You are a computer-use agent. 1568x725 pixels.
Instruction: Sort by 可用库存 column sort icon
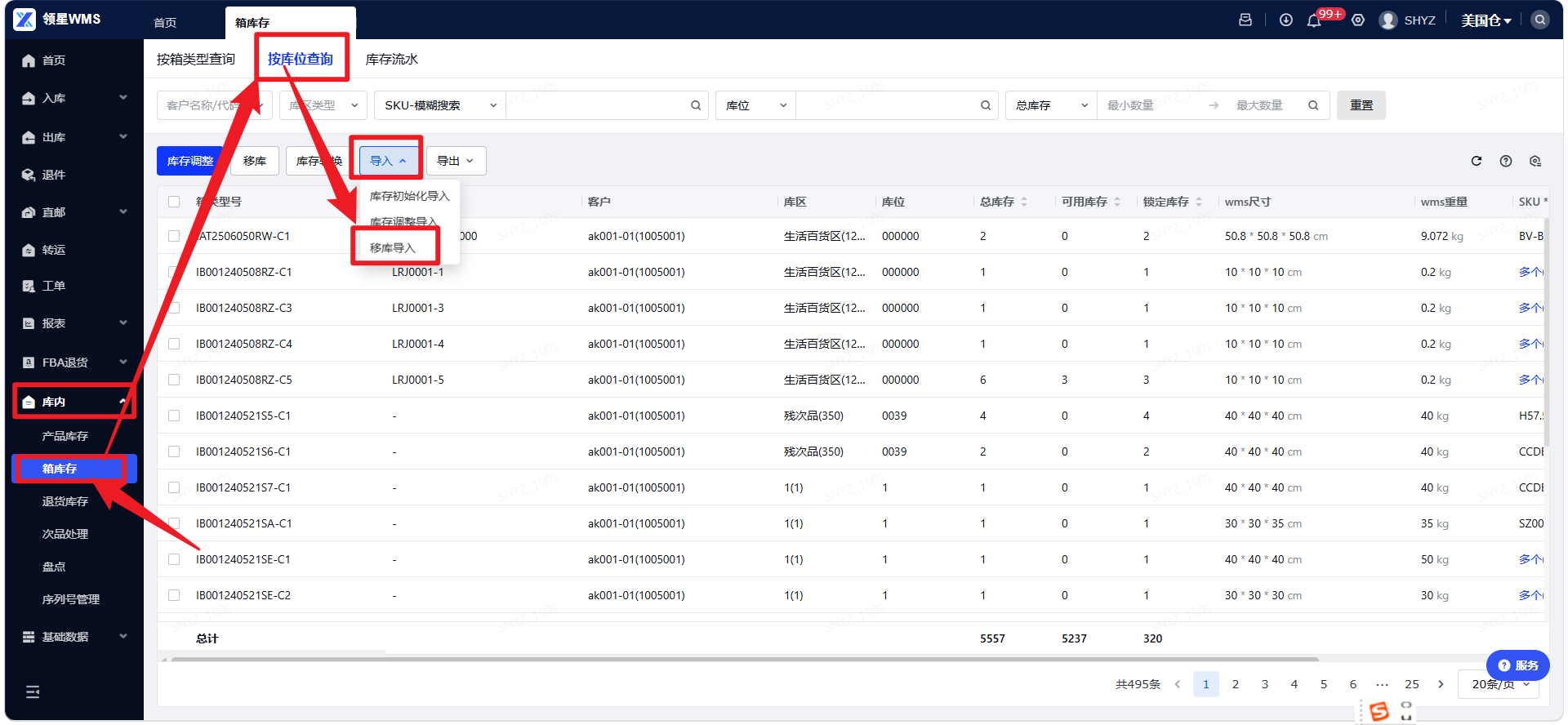pos(1117,202)
